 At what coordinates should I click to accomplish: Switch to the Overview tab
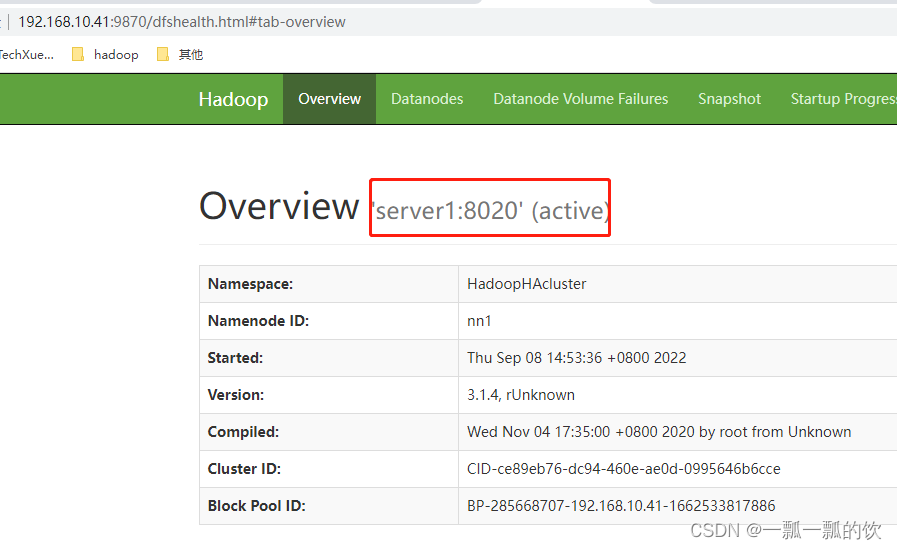click(x=330, y=99)
